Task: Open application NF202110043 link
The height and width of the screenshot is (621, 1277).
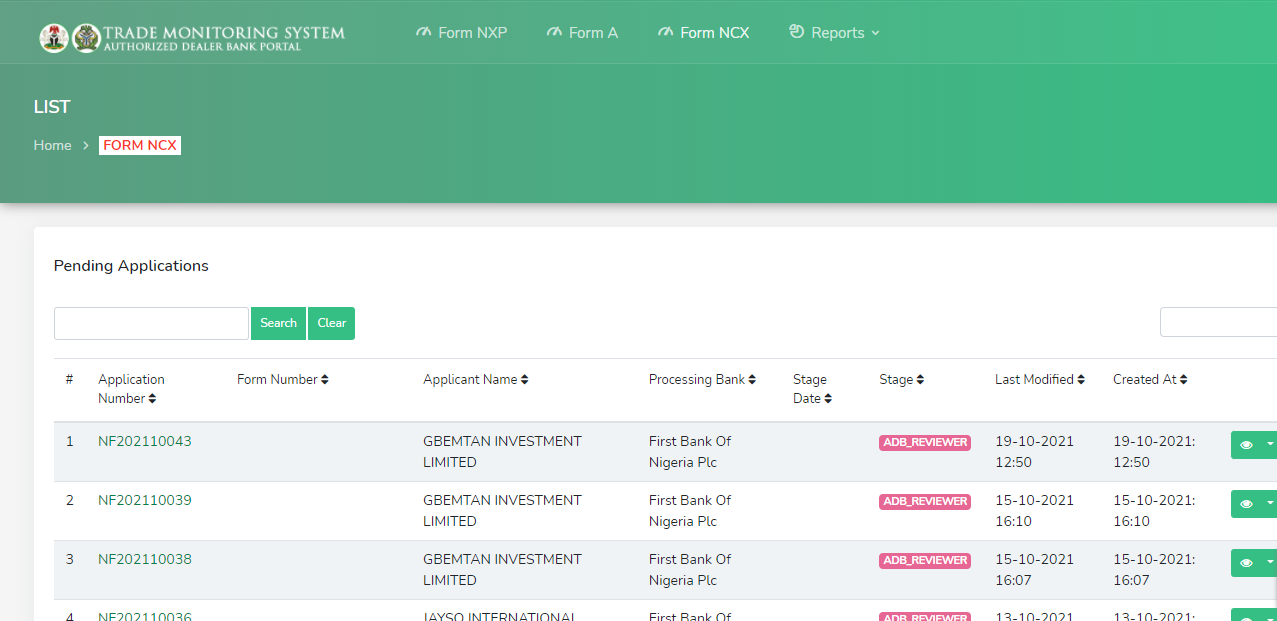Action: 145,441
